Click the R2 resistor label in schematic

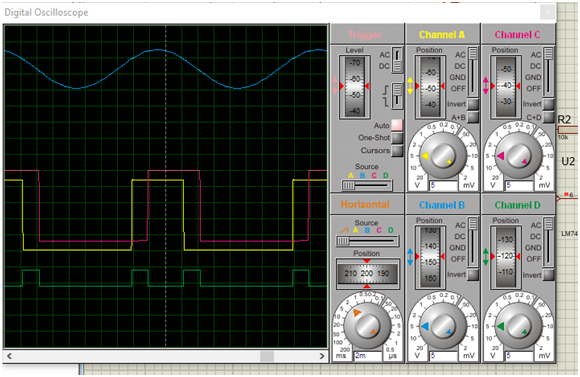tap(564, 120)
